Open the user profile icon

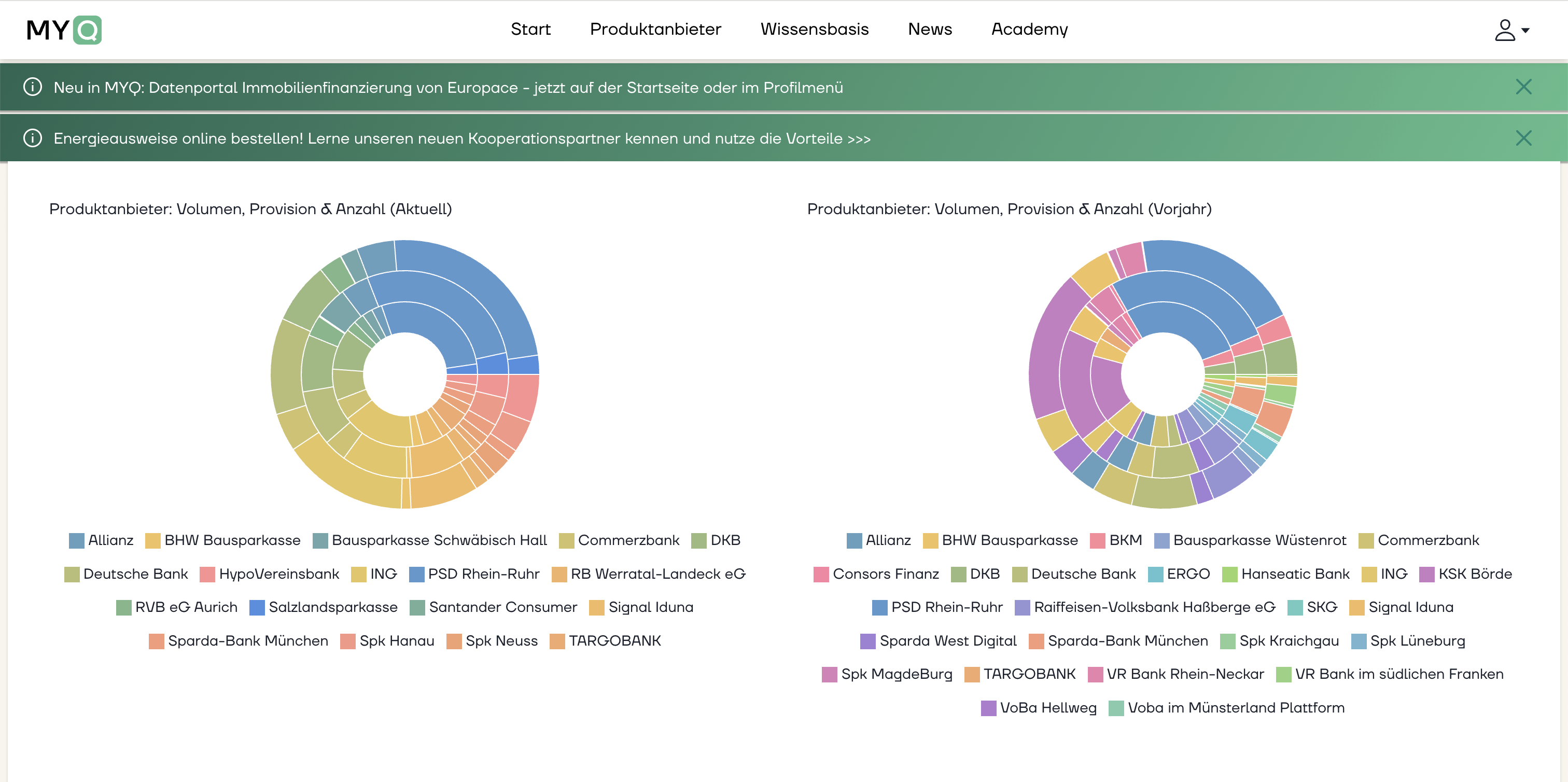1504,30
